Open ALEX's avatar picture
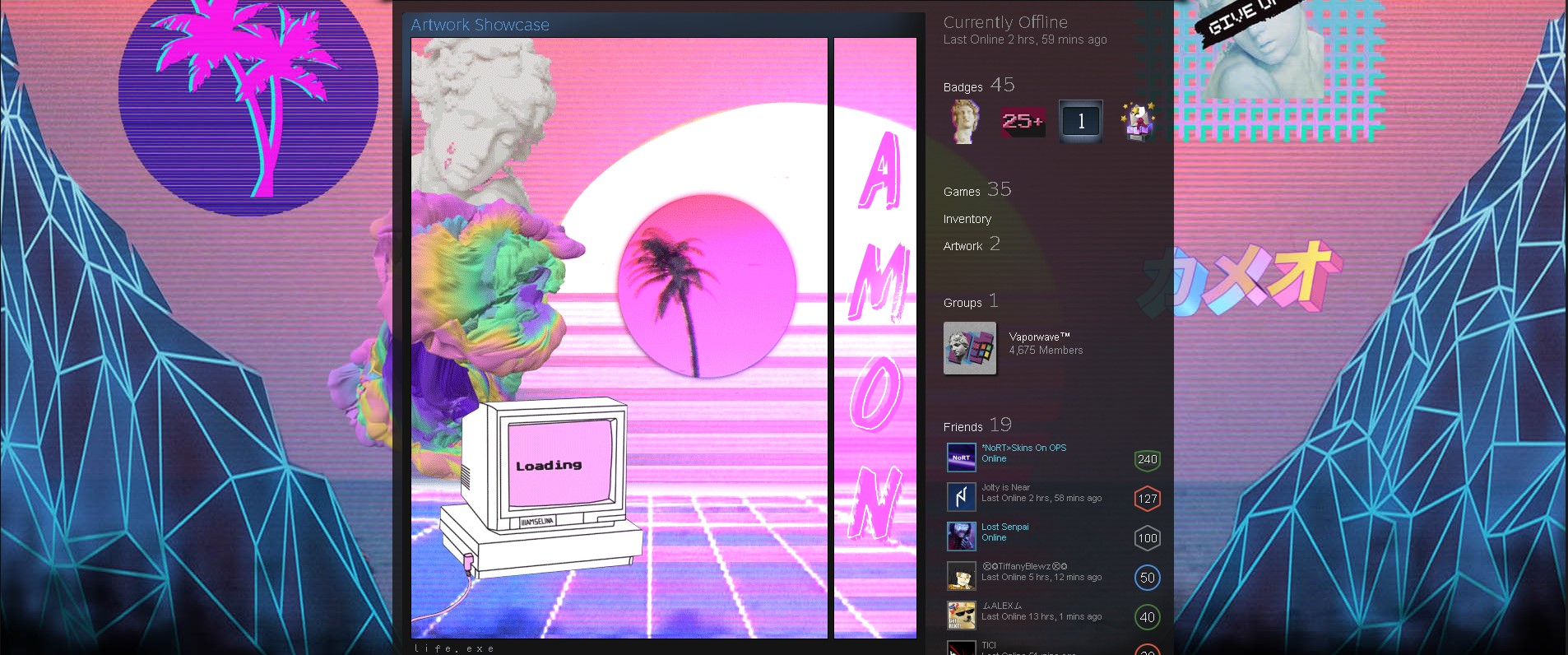 [x=961, y=615]
